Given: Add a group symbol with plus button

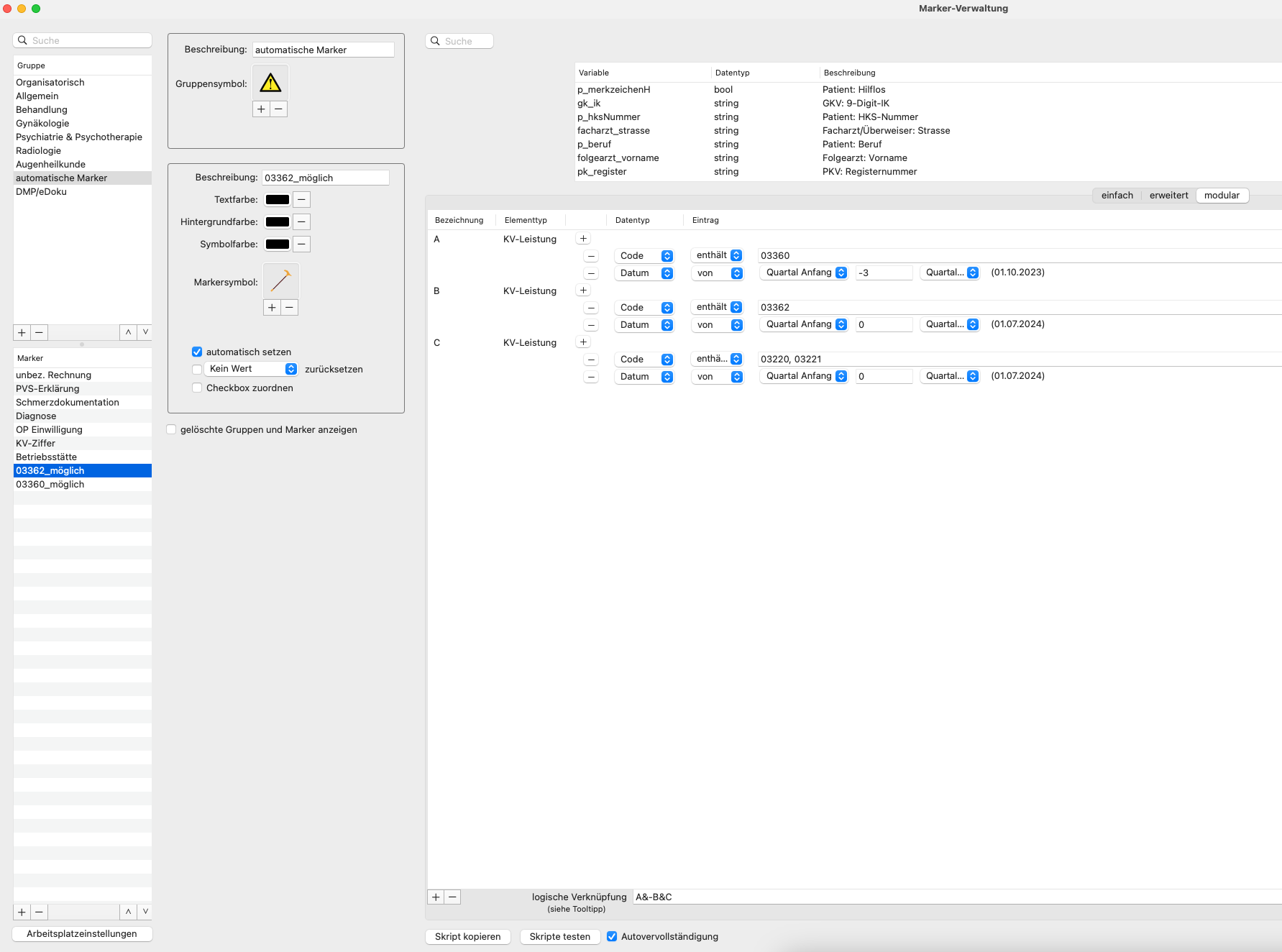Looking at the screenshot, I should pyautogui.click(x=261, y=109).
